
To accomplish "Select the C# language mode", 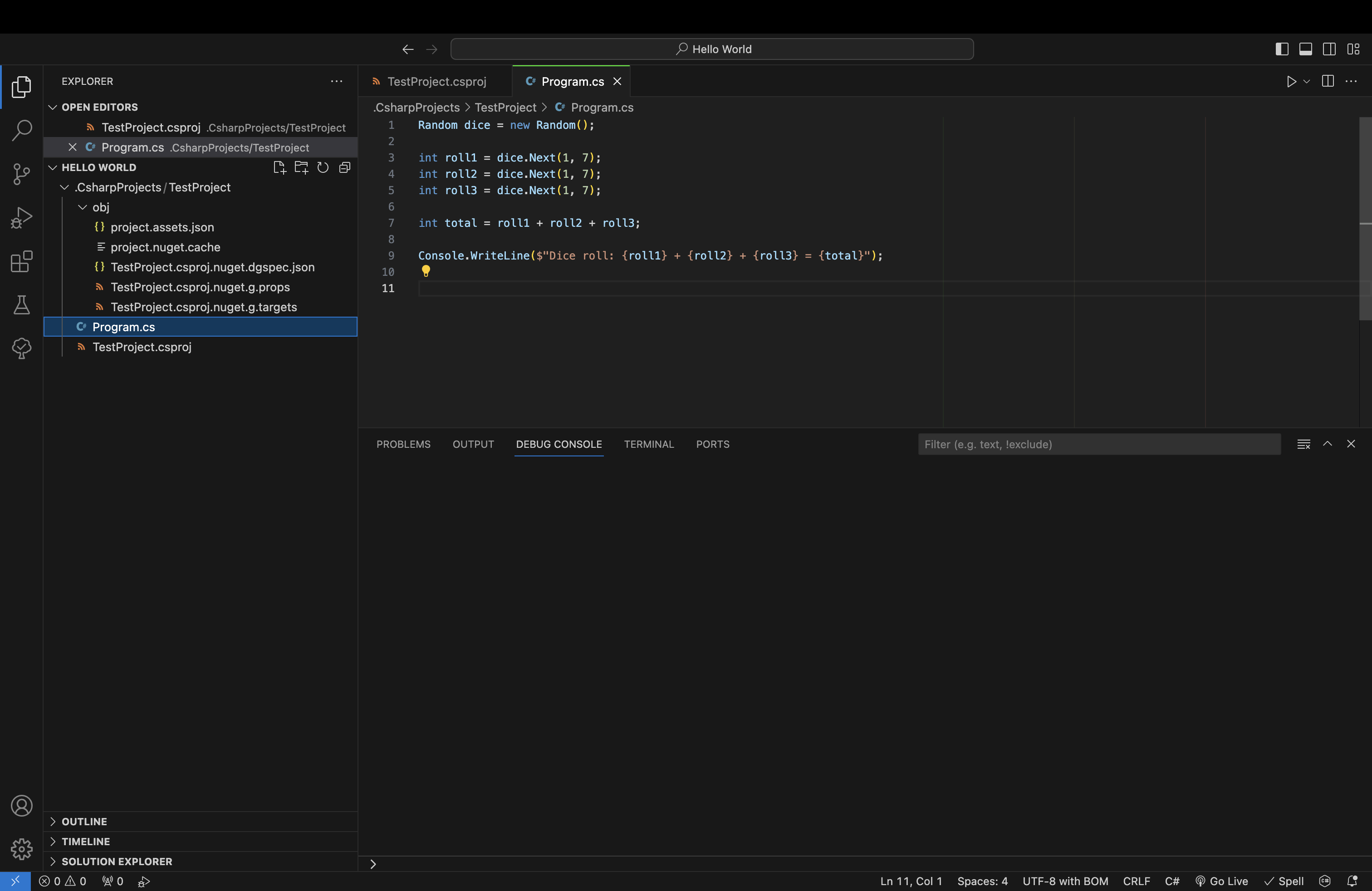I will coord(1172,881).
